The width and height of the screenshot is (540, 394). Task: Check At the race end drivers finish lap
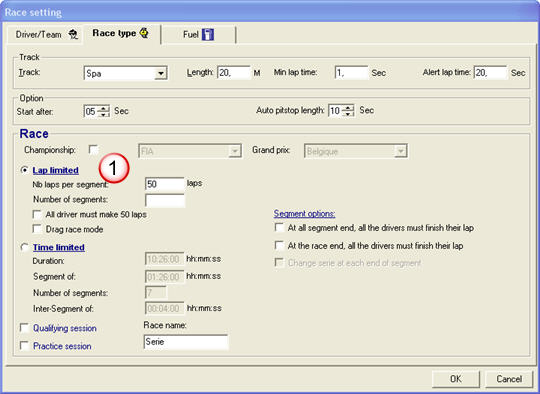coord(279,246)
